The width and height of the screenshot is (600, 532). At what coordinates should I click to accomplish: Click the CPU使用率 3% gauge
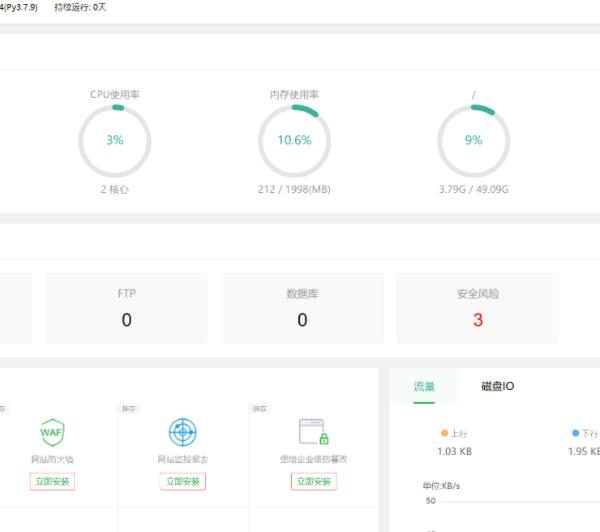click(x=115, y=140)
